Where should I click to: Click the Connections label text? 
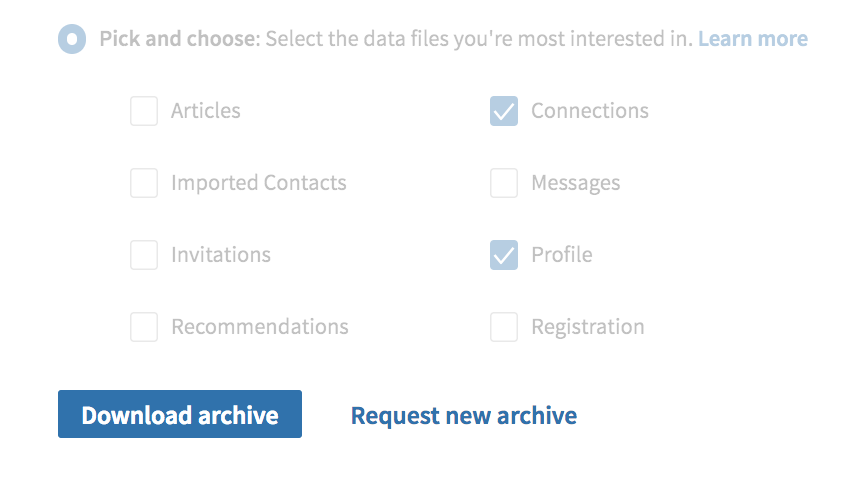point(590,111)
